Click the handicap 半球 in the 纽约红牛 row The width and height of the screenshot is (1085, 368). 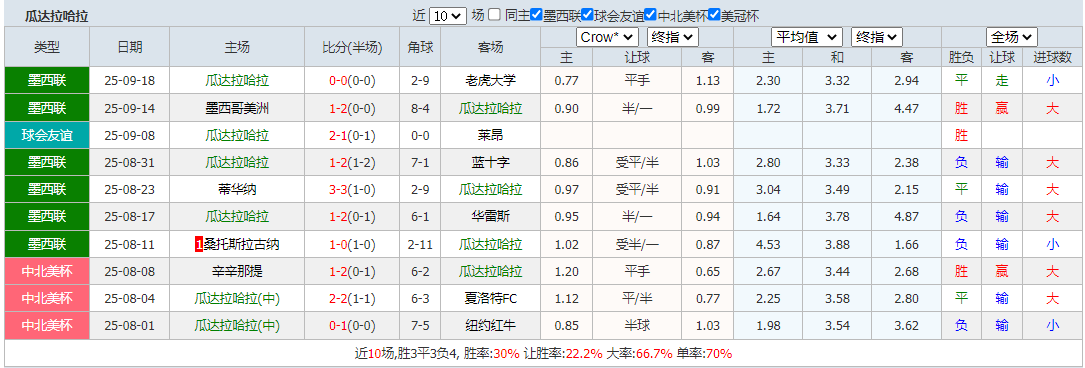pyautogui.click(x=637, y=325)
